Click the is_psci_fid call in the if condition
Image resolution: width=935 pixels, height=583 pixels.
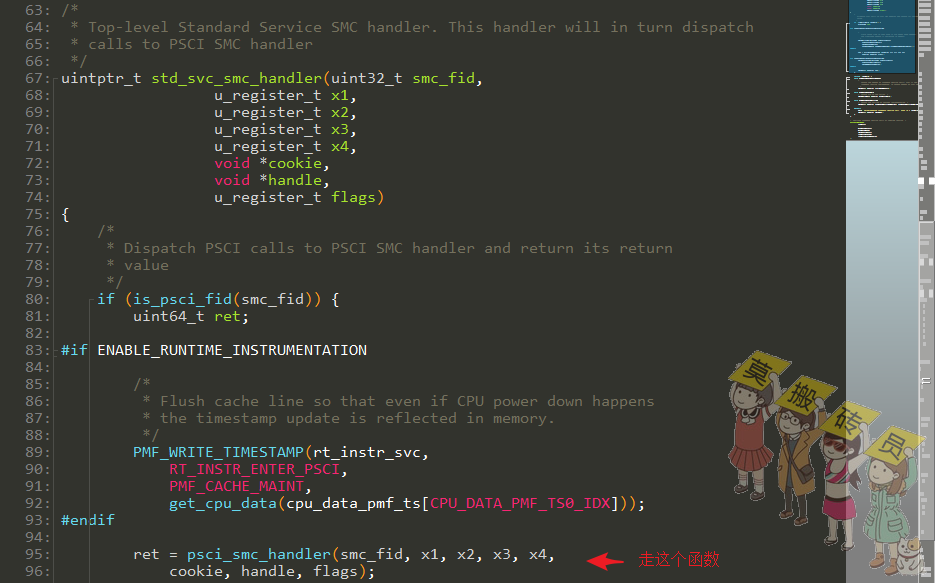click(x=182, y=299)
